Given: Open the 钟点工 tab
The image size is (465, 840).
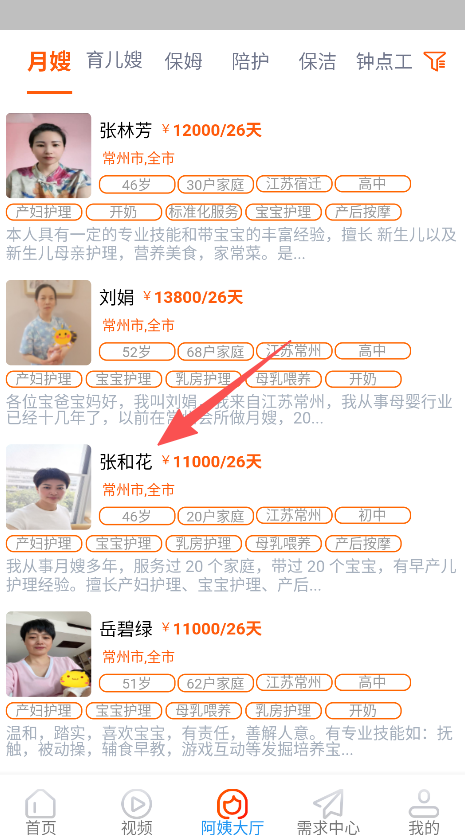Looking at the screenshot, I should tap(384, 61).
